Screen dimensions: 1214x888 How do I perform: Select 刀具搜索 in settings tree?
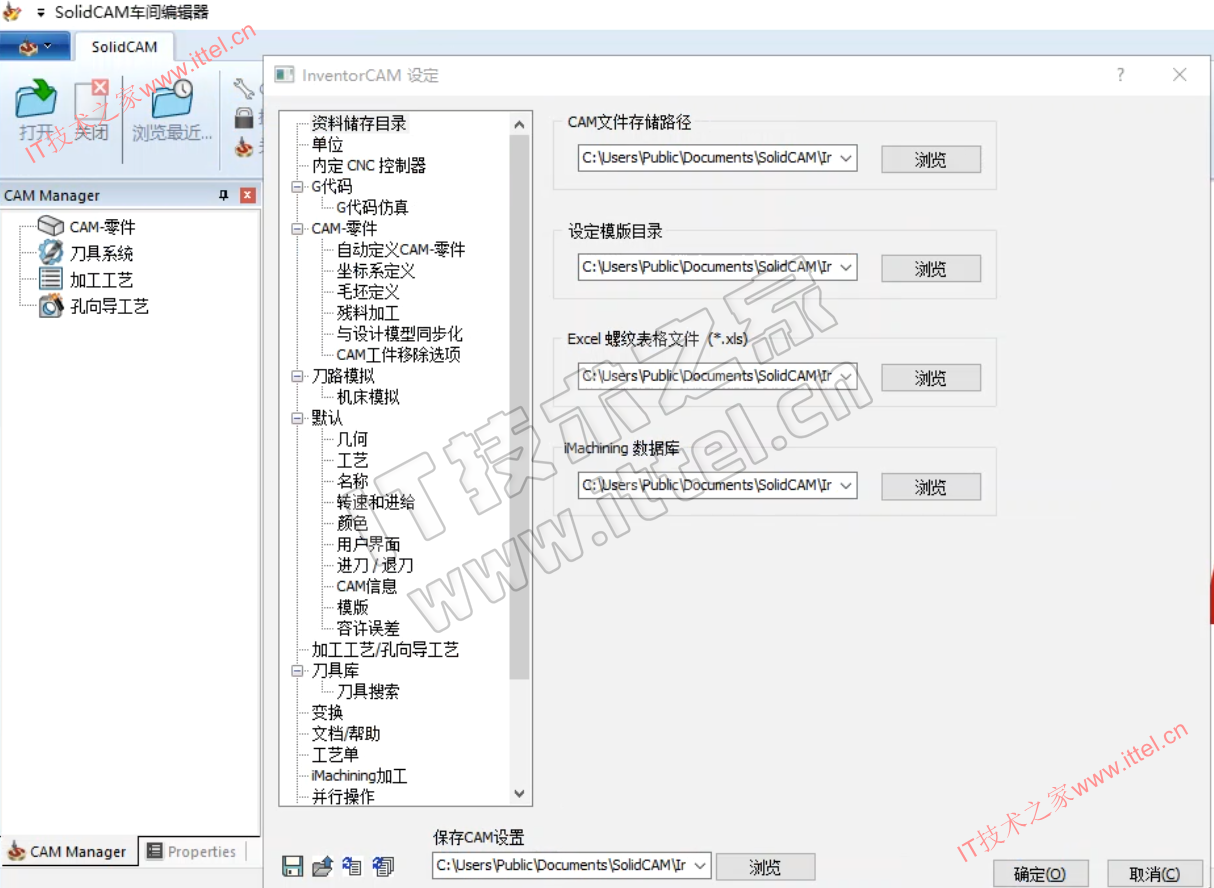[x=368, y=691]
